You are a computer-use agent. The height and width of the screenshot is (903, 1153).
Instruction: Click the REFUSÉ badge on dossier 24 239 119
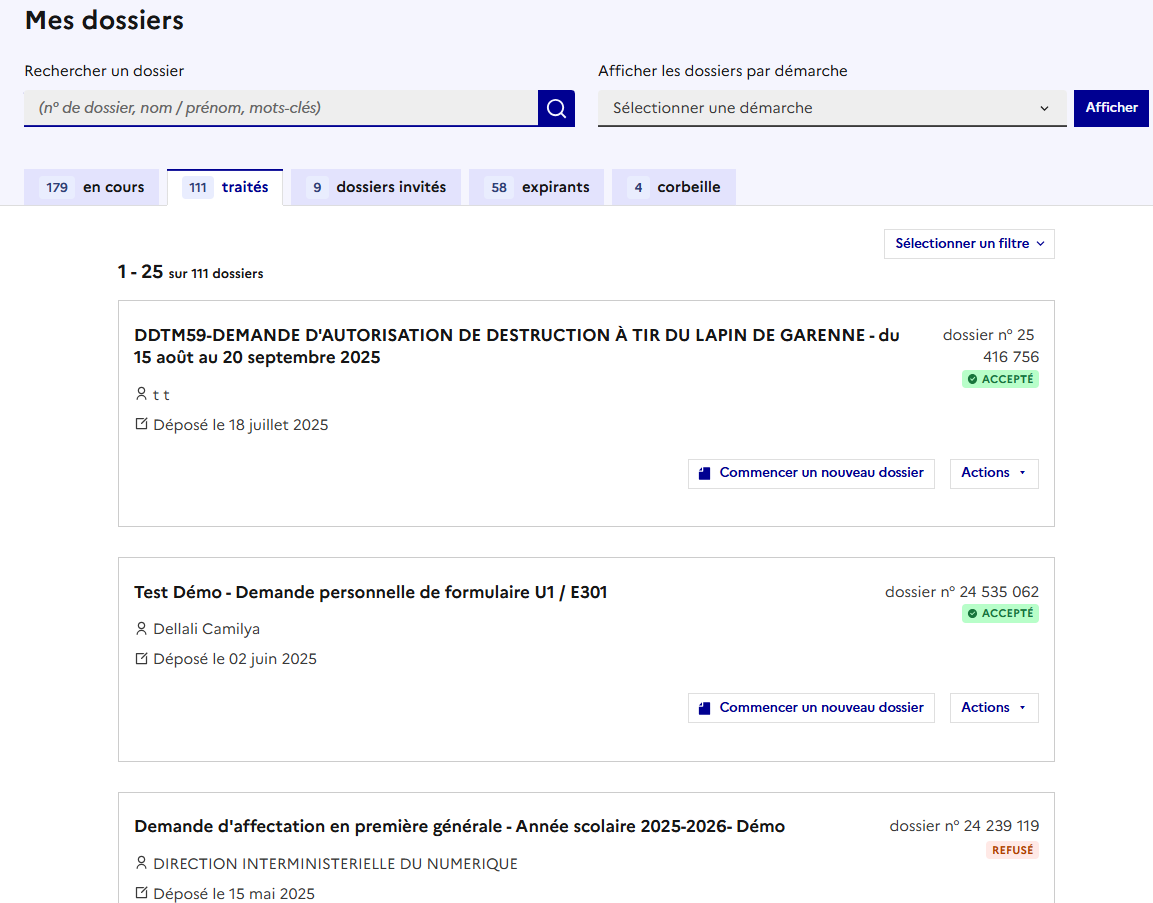point(1012,851)
